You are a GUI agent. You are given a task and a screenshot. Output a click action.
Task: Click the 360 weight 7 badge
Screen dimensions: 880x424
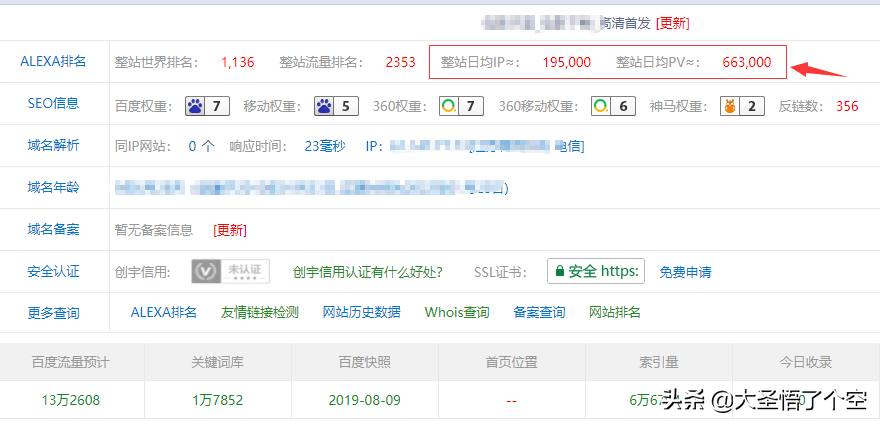point(461,106)
